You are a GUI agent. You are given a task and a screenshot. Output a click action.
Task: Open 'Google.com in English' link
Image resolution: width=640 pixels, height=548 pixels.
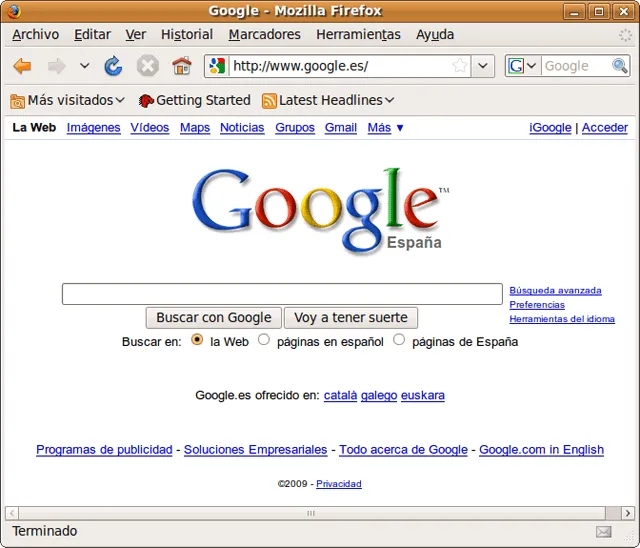tap(542, 450)
